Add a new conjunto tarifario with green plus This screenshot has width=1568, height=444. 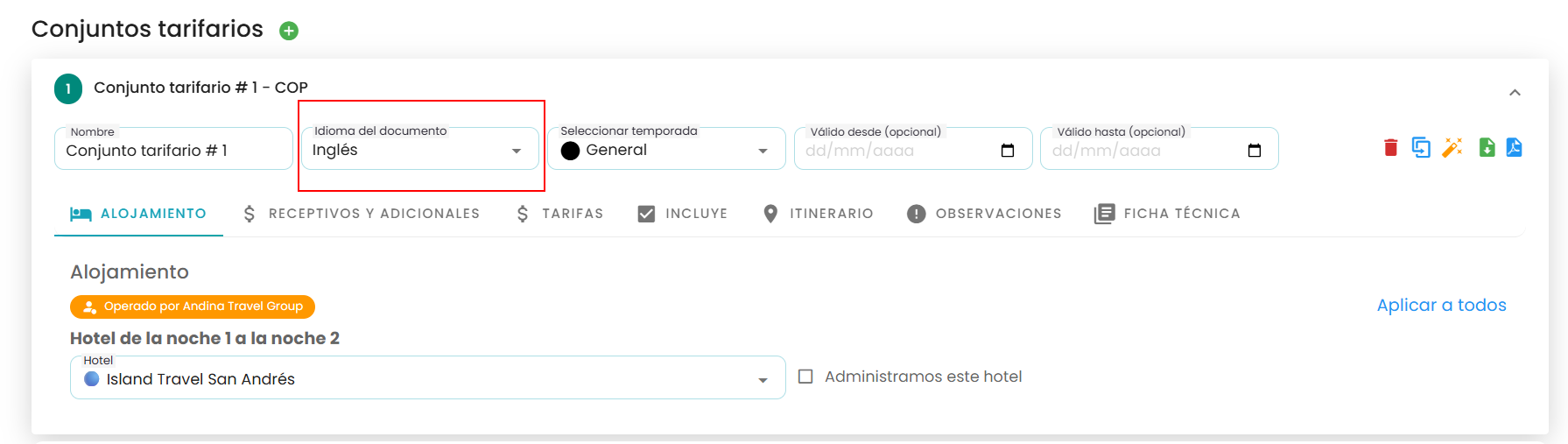289,32
